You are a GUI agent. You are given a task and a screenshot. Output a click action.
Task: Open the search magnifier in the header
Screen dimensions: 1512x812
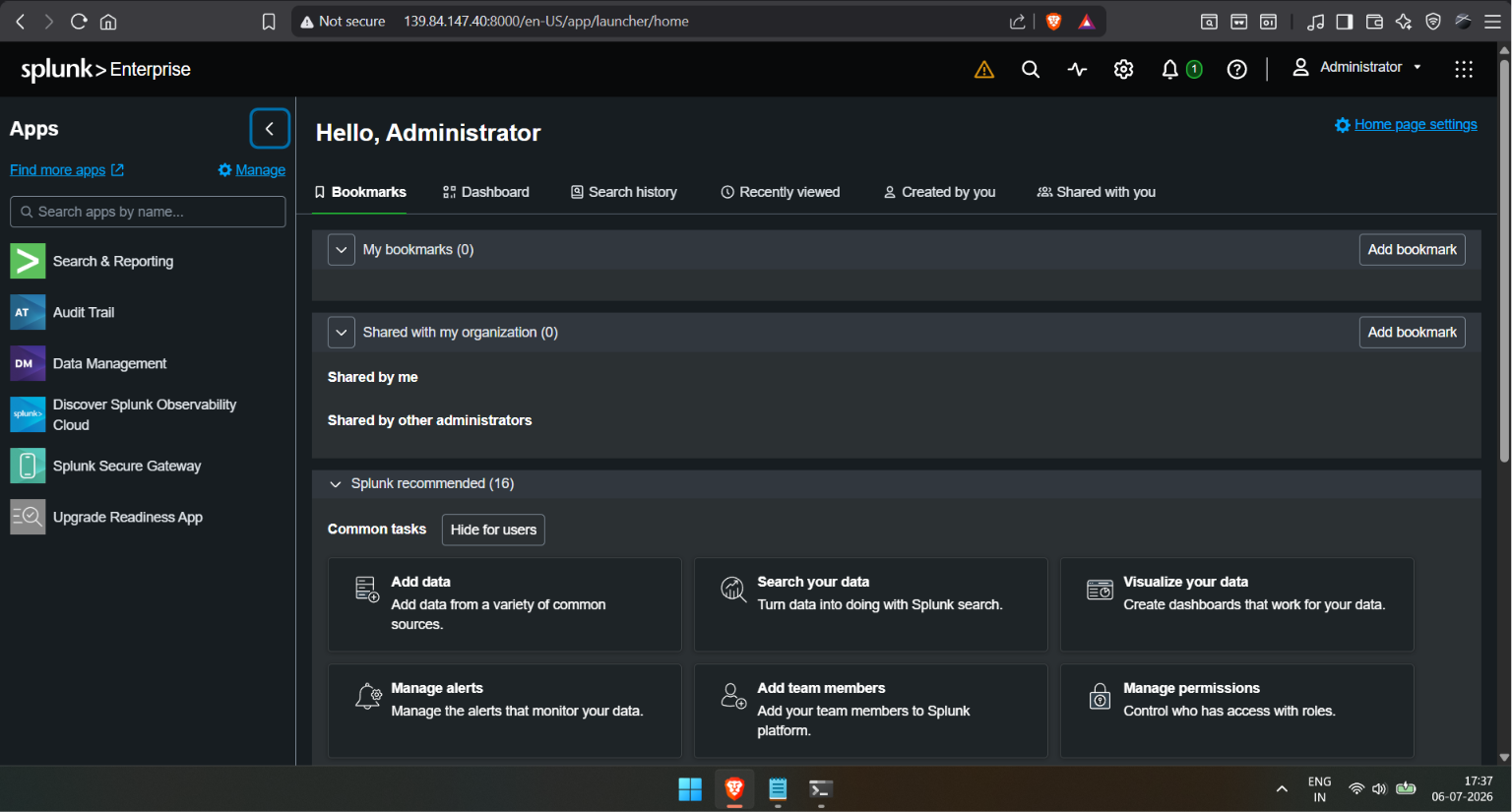(1031, 69)
